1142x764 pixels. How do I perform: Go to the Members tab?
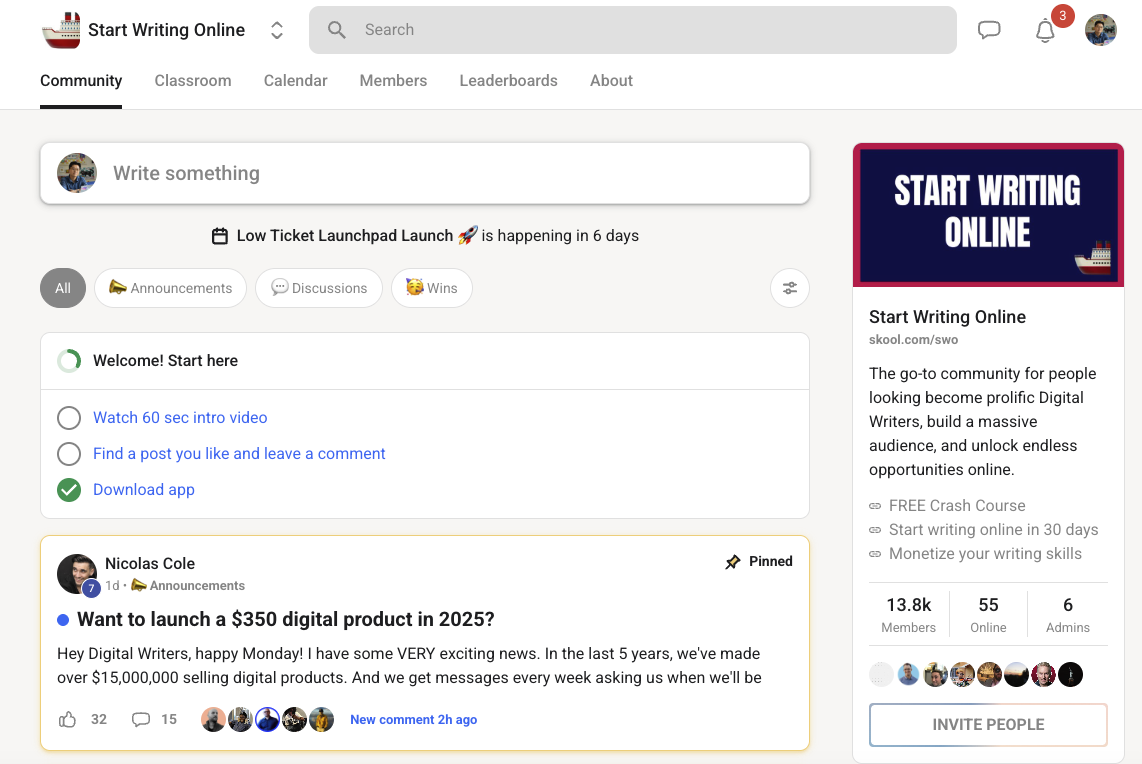[x=393, y=81]
